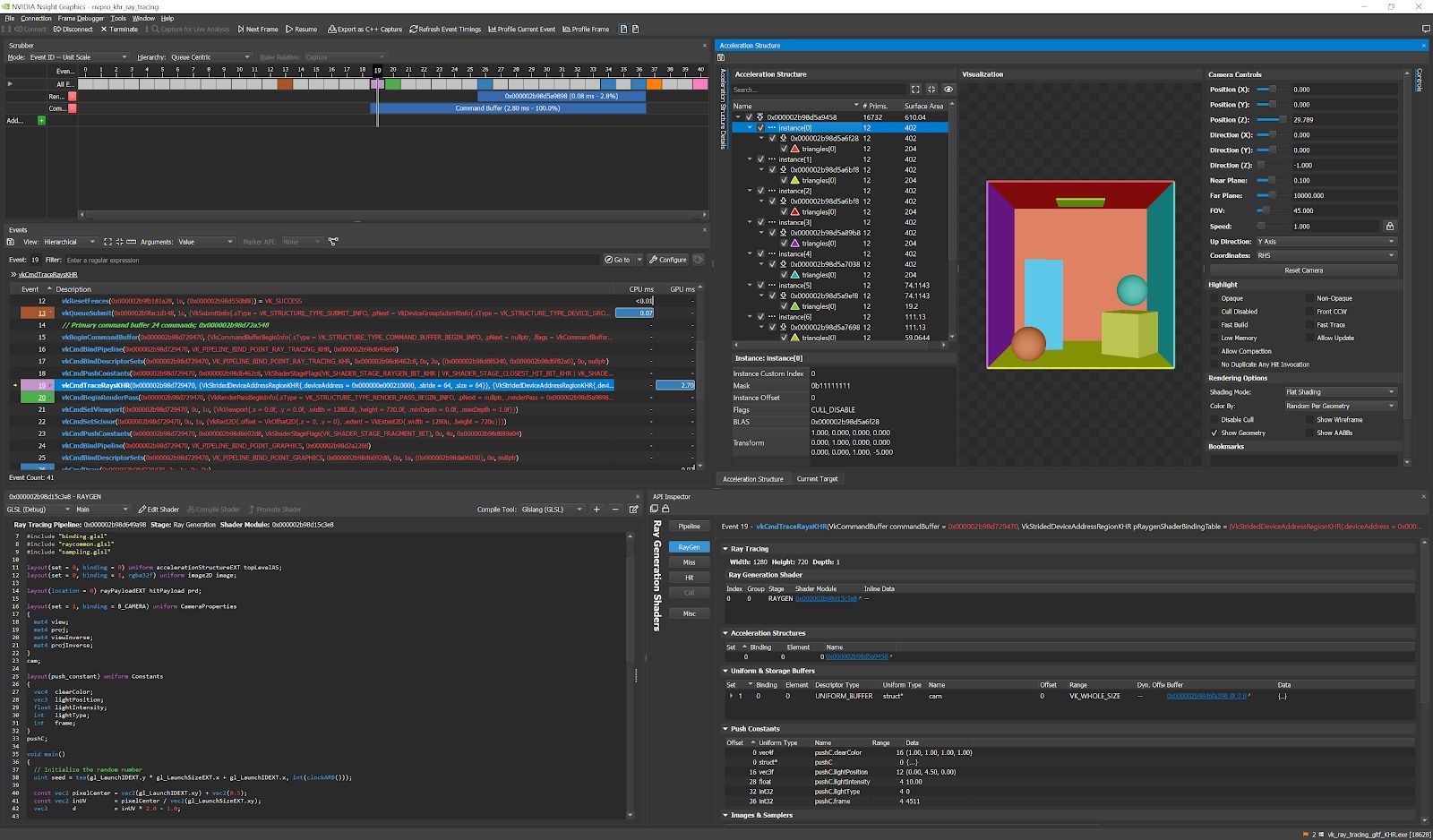Click the Configure button in Events
This screenshot has width=1433, height=840.
click(668, 260)
